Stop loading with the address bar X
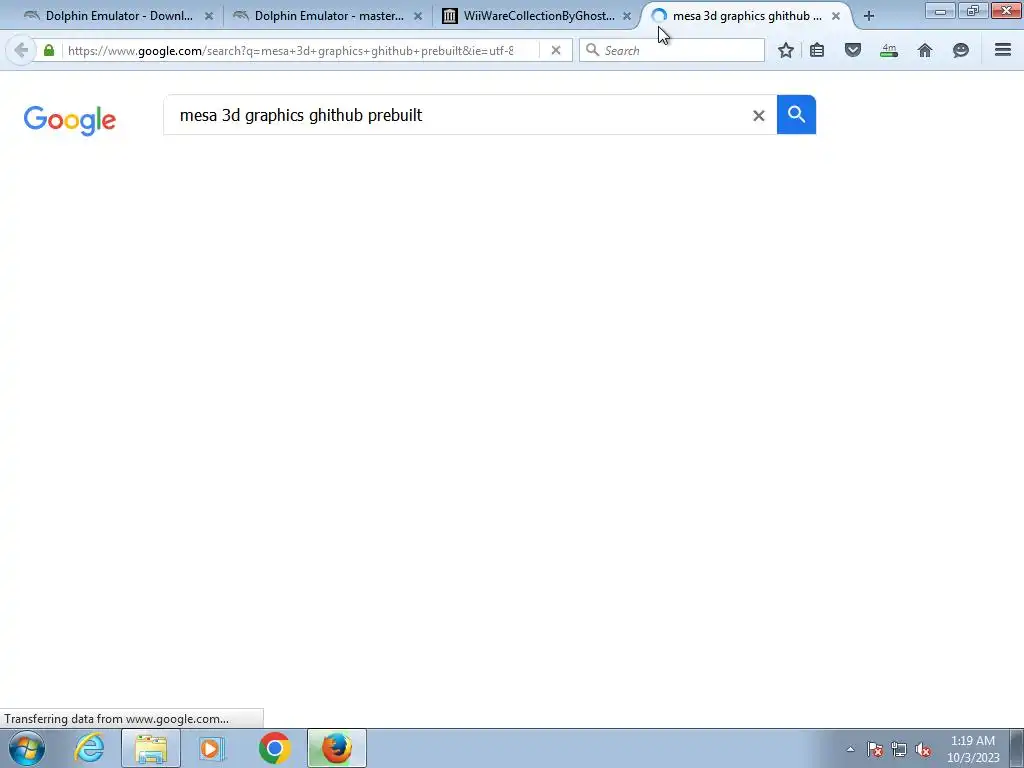This screenshot has width=1024, height=768. [x=556, y=50]
